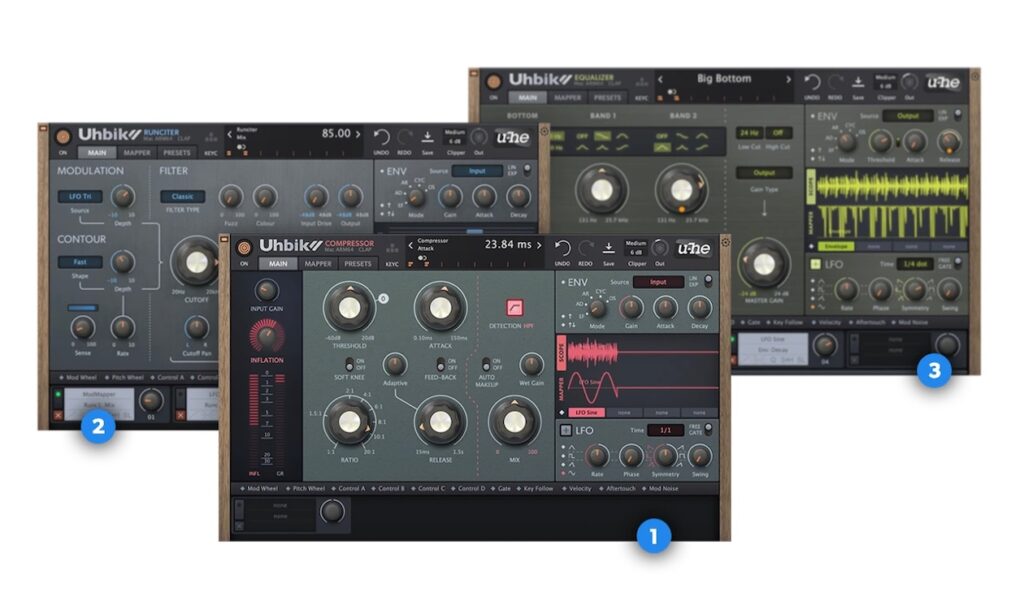
Task: Click the Compressor power ON icon
Action: point(243,248)
